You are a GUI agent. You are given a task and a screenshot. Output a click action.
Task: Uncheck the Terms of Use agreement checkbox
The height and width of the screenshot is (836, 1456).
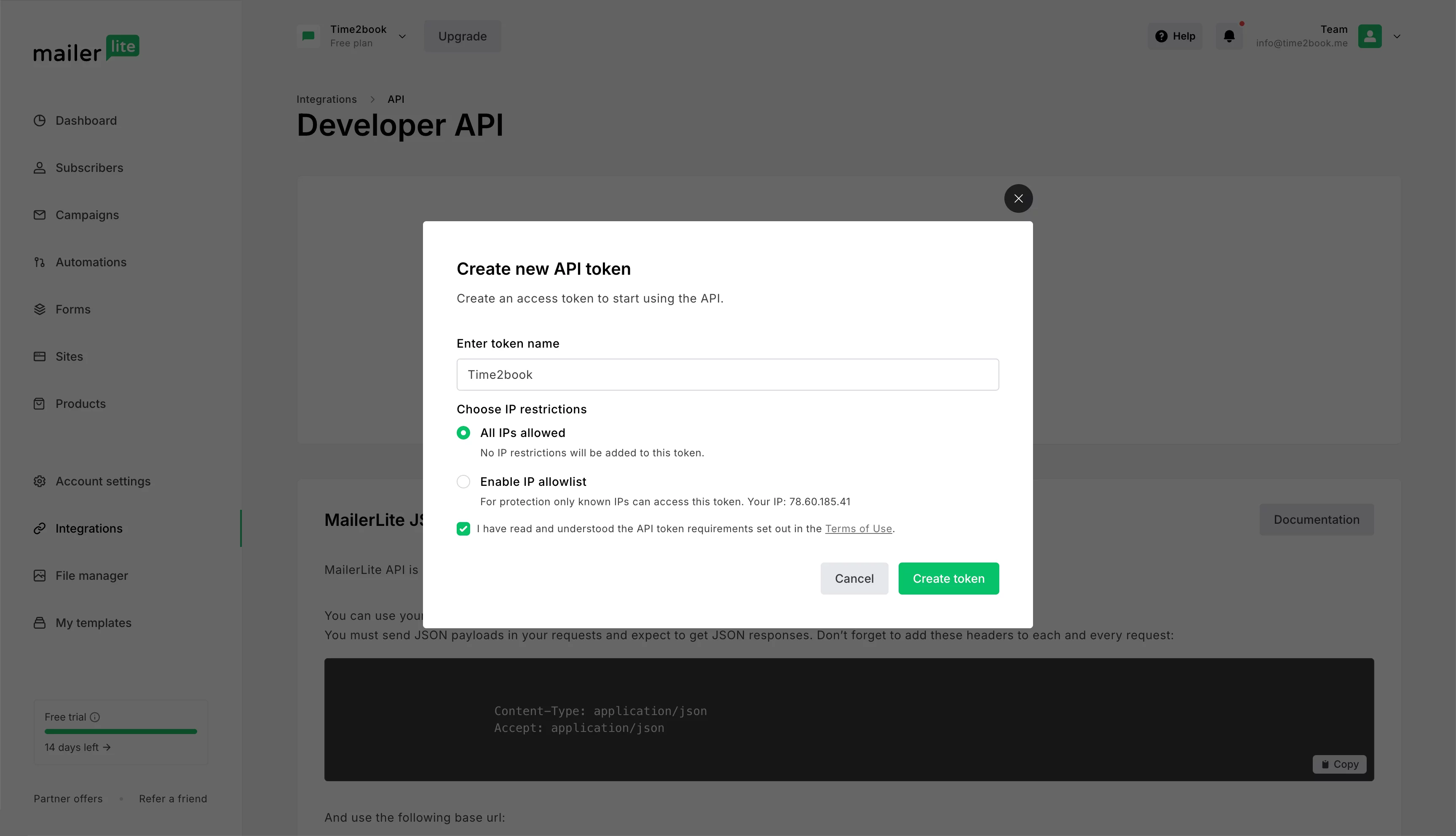(x=463, y=529)
